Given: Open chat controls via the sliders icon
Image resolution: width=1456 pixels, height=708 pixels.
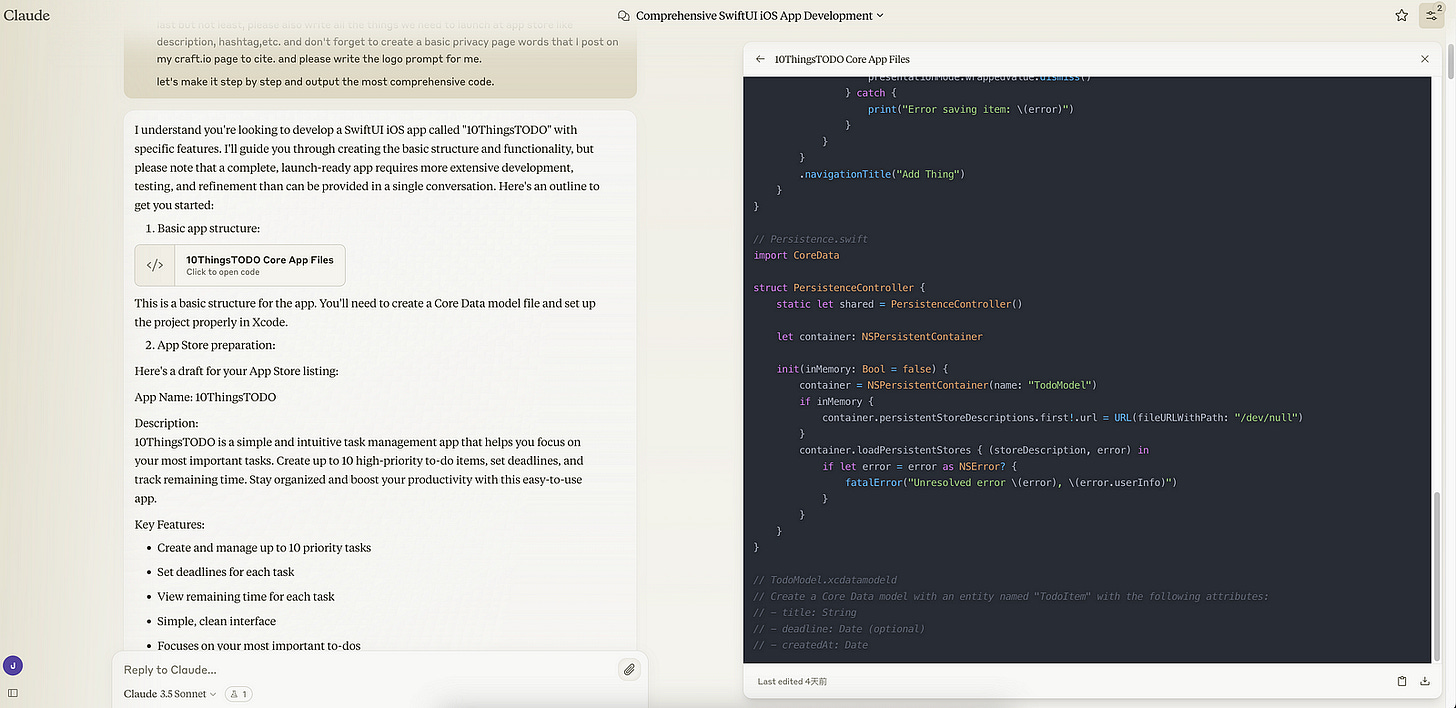Looking at the screenshot, I should (1431, 15).
